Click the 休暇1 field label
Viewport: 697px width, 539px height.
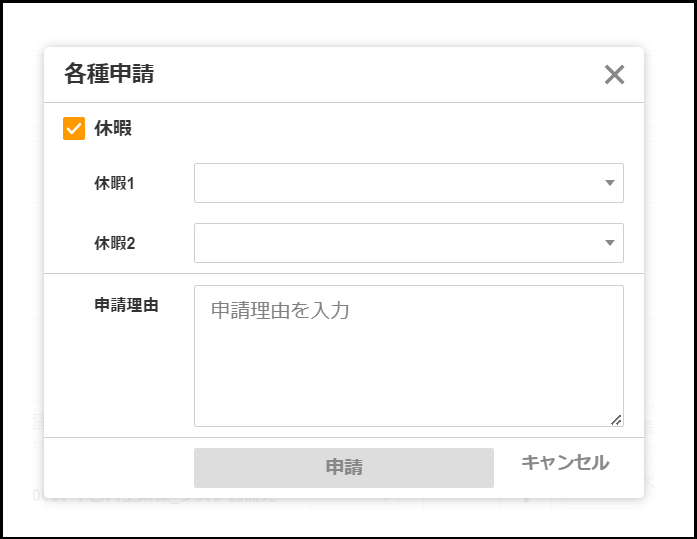(x=114, y=183)
